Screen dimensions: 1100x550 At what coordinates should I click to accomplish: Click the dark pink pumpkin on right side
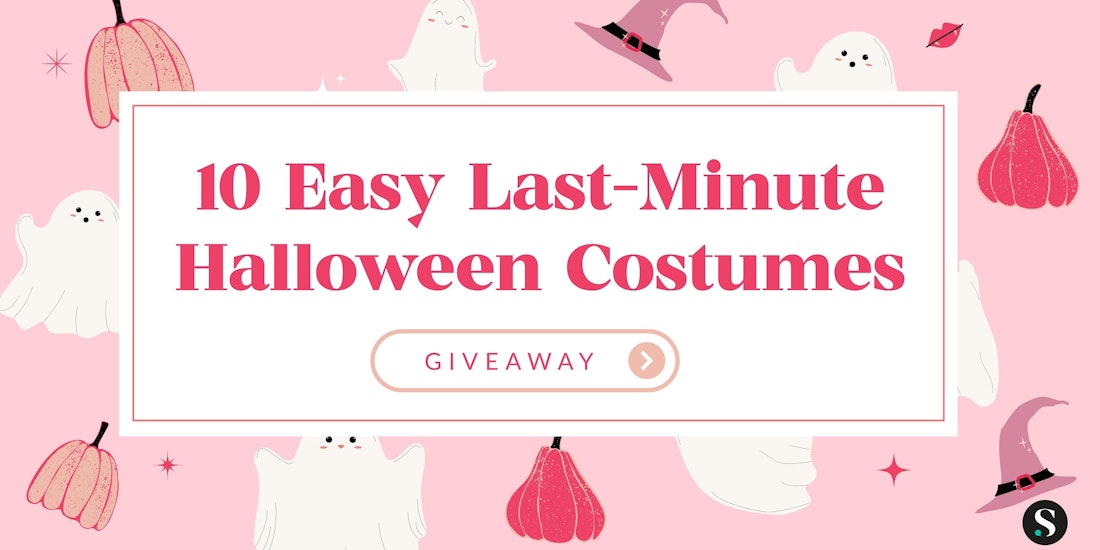(1027, 149)
